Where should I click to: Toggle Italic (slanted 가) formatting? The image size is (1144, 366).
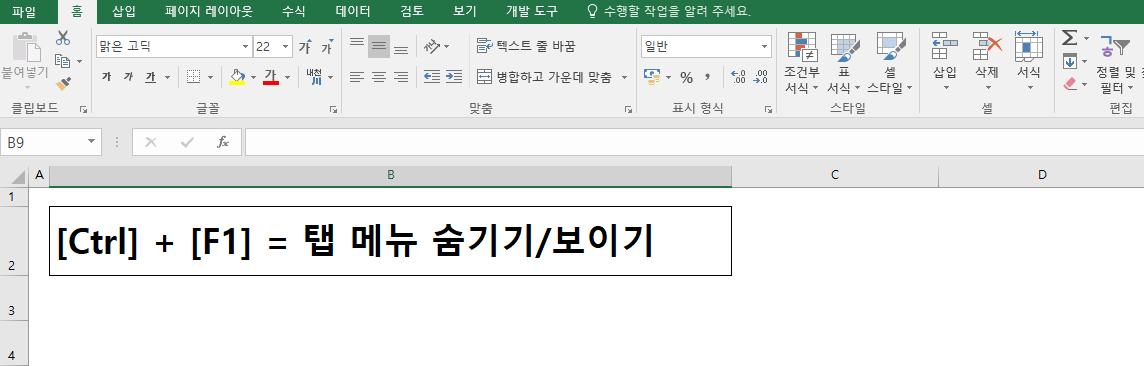click(x=128, y=77)
